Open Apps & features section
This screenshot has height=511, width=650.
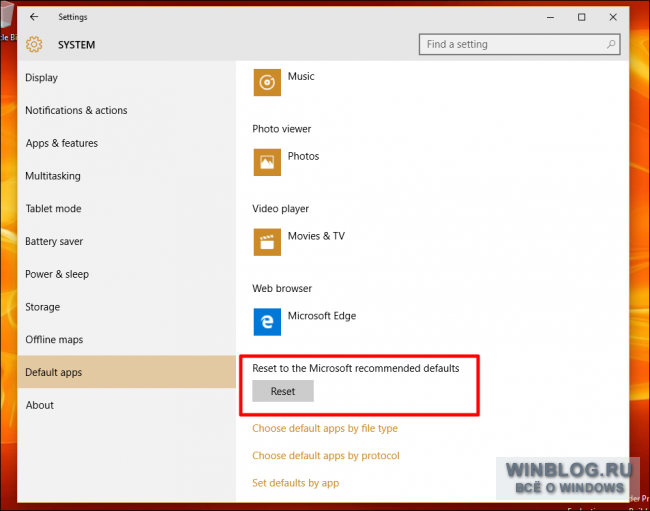pos(126,143)
